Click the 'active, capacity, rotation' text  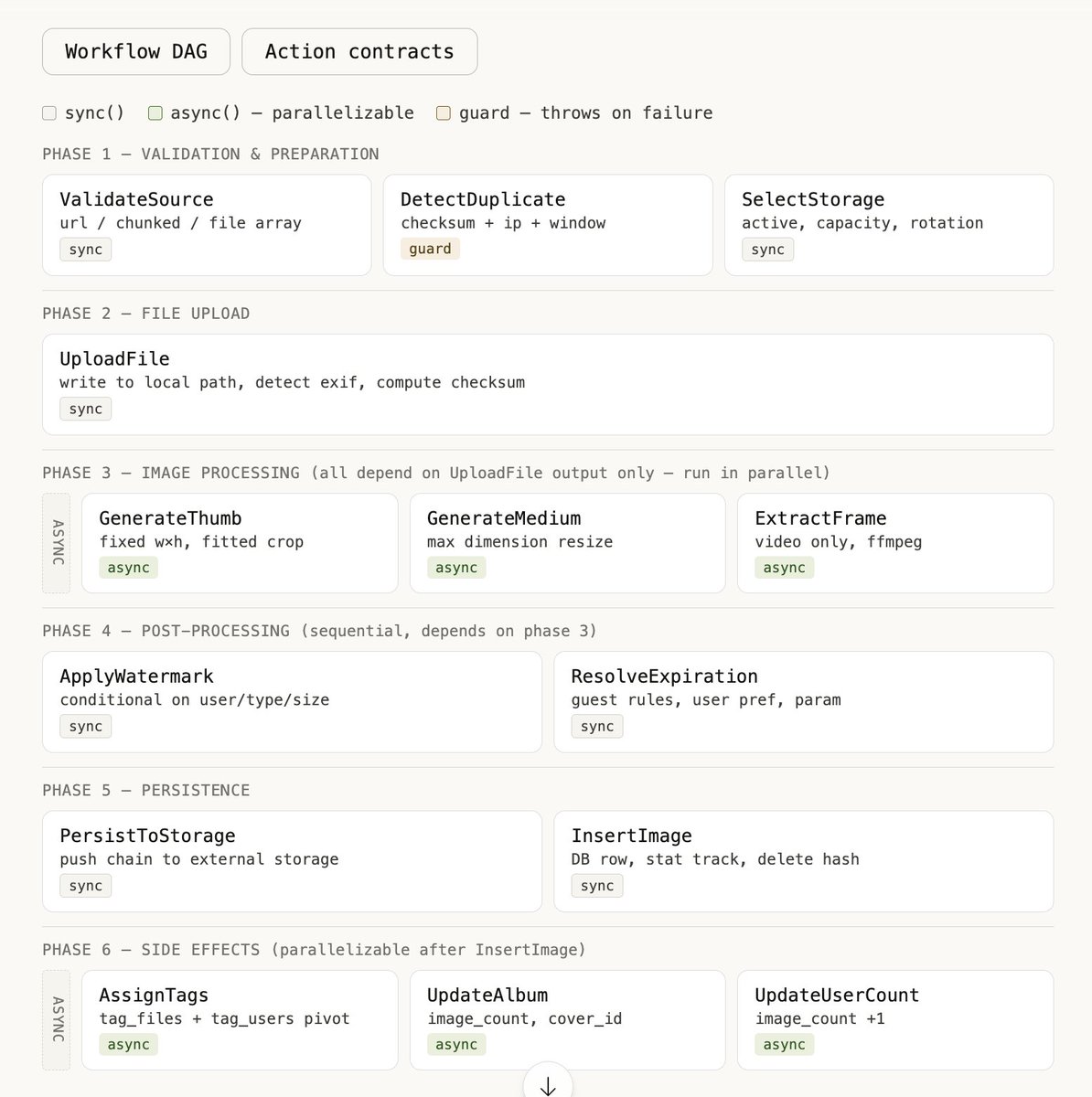[862, 223]
